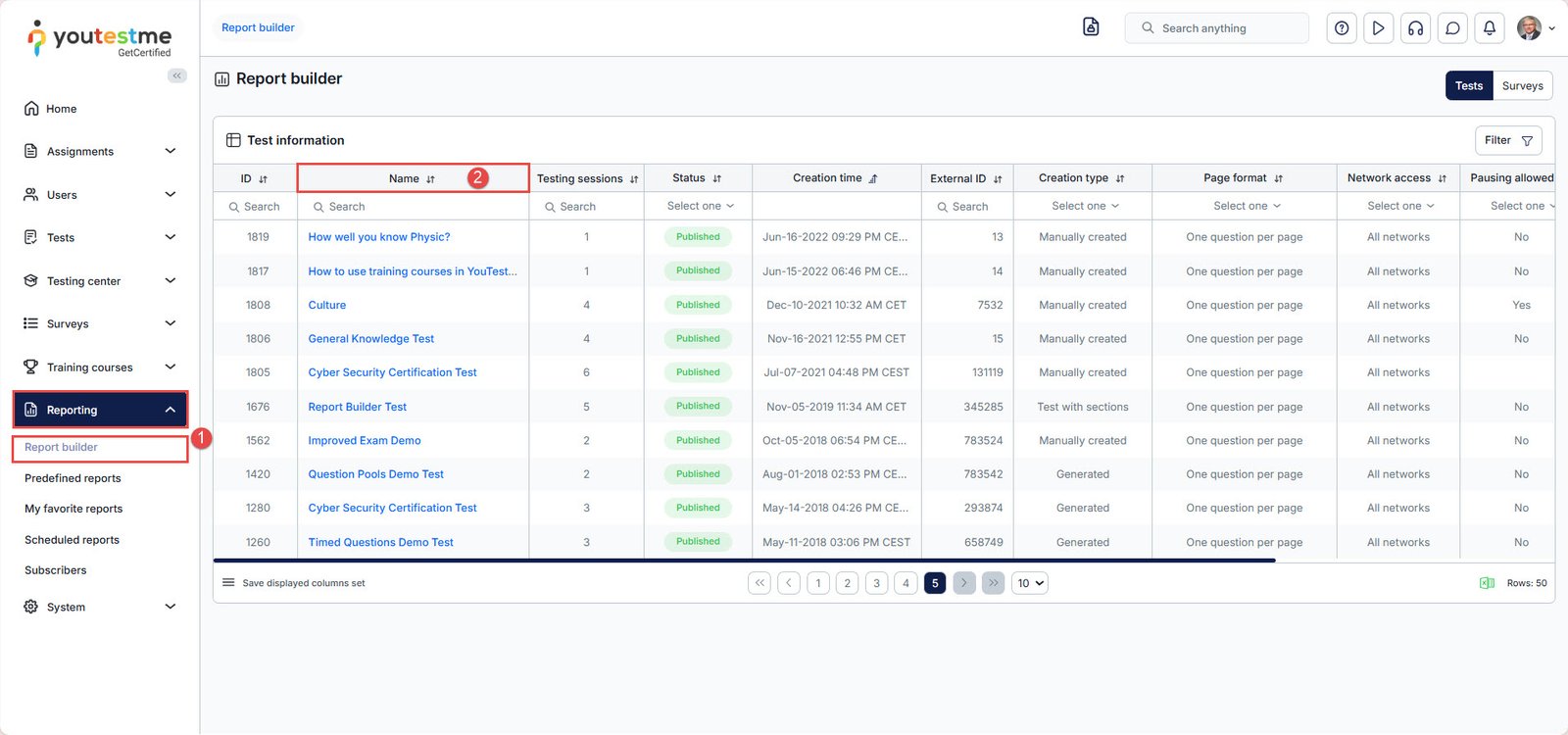Open Predefined reports in sidebar
Screen dimensions: 1568x735
tap(73, 478)
